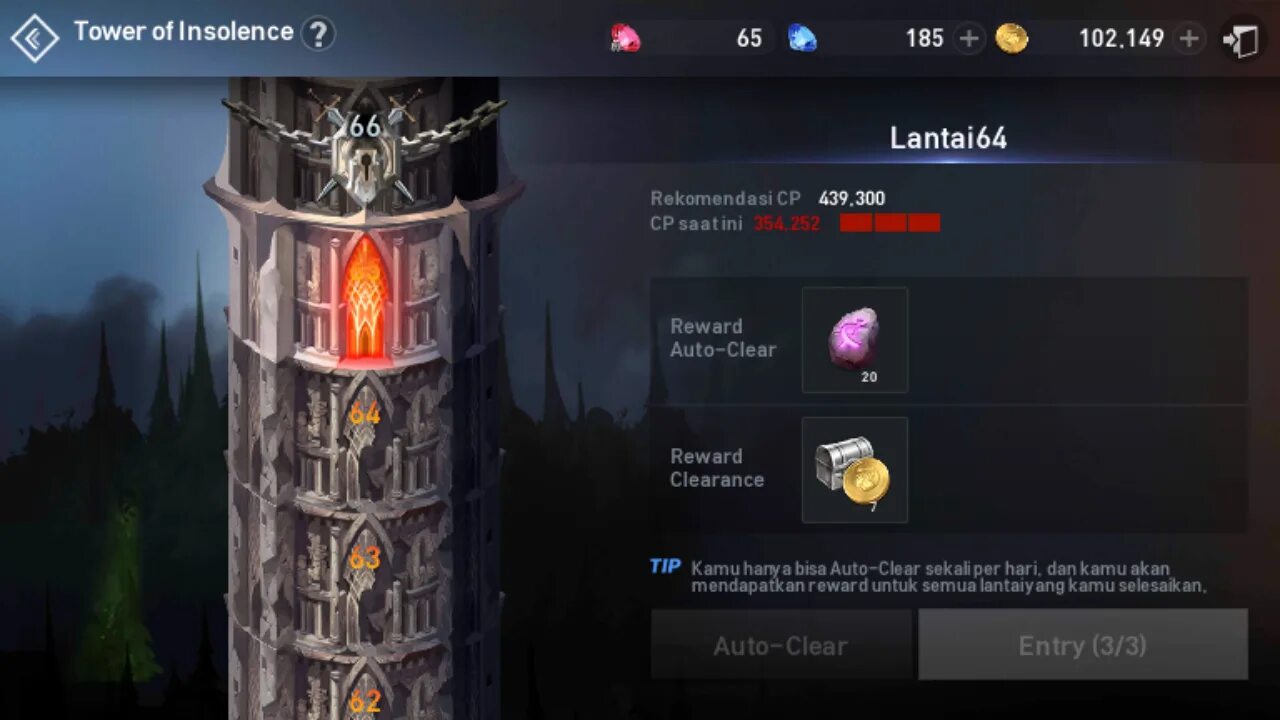Add more blue diamonds with plus button
The width and height of the screenshot is (1280, 720).
[968, 39]
